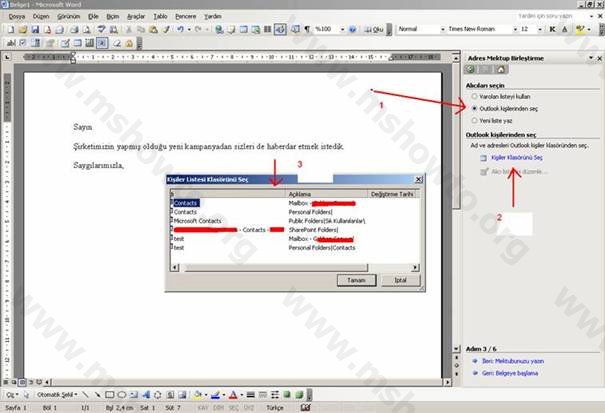Run the spelling and grammar check
Image resolution: width=605 pixels, height=413 pixels.
[x=101, y=29]
